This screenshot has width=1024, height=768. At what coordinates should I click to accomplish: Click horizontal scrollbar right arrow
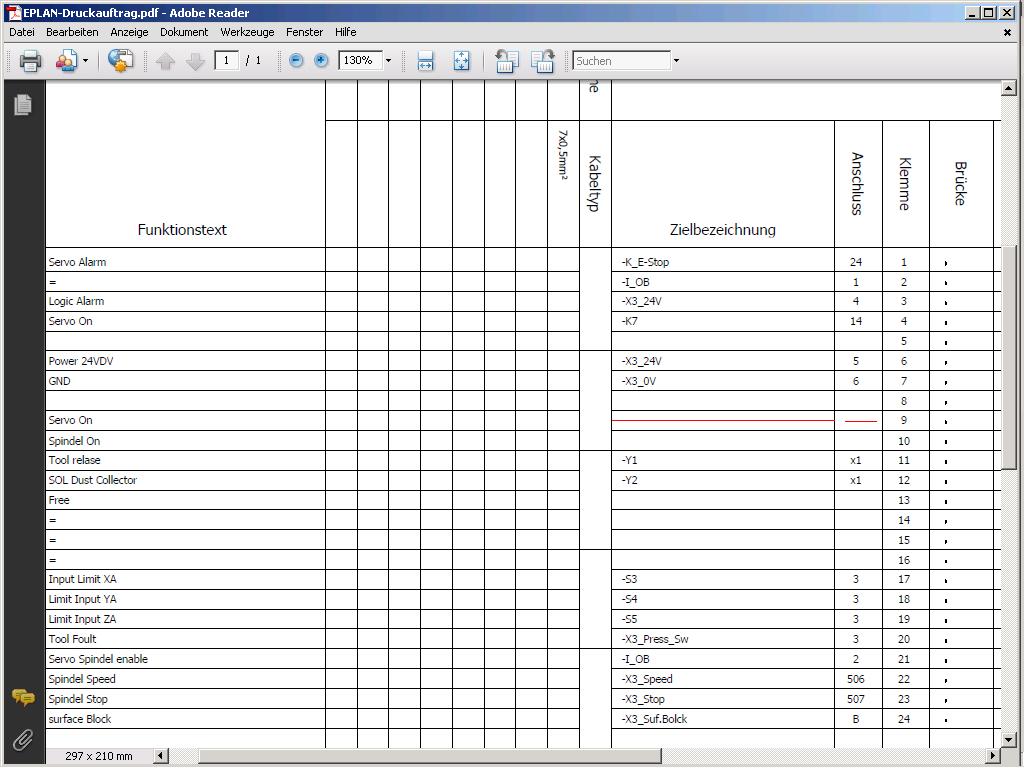(x=993, y=756)
